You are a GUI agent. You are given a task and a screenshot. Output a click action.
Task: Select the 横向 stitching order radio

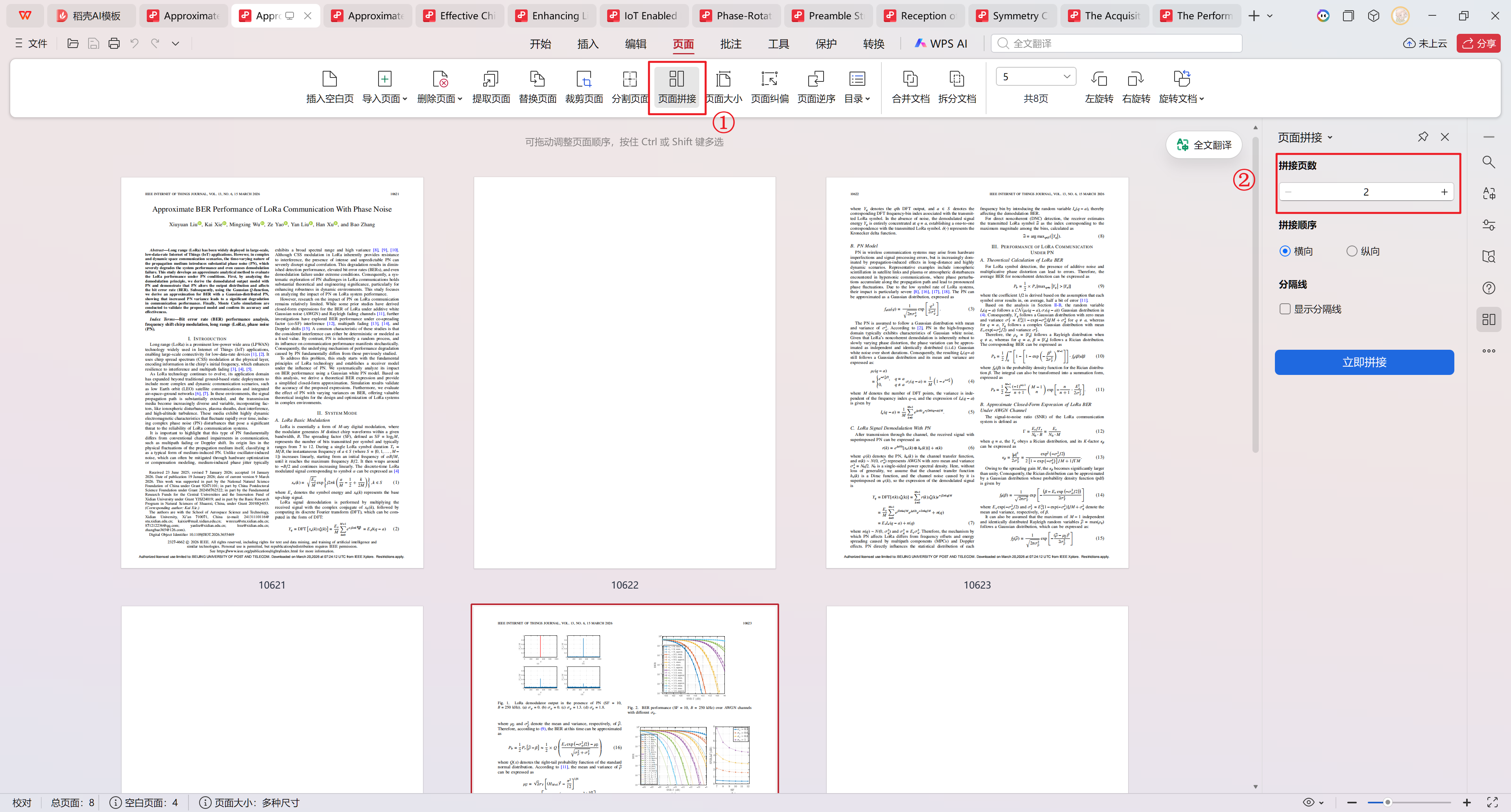click(1285, 251)
